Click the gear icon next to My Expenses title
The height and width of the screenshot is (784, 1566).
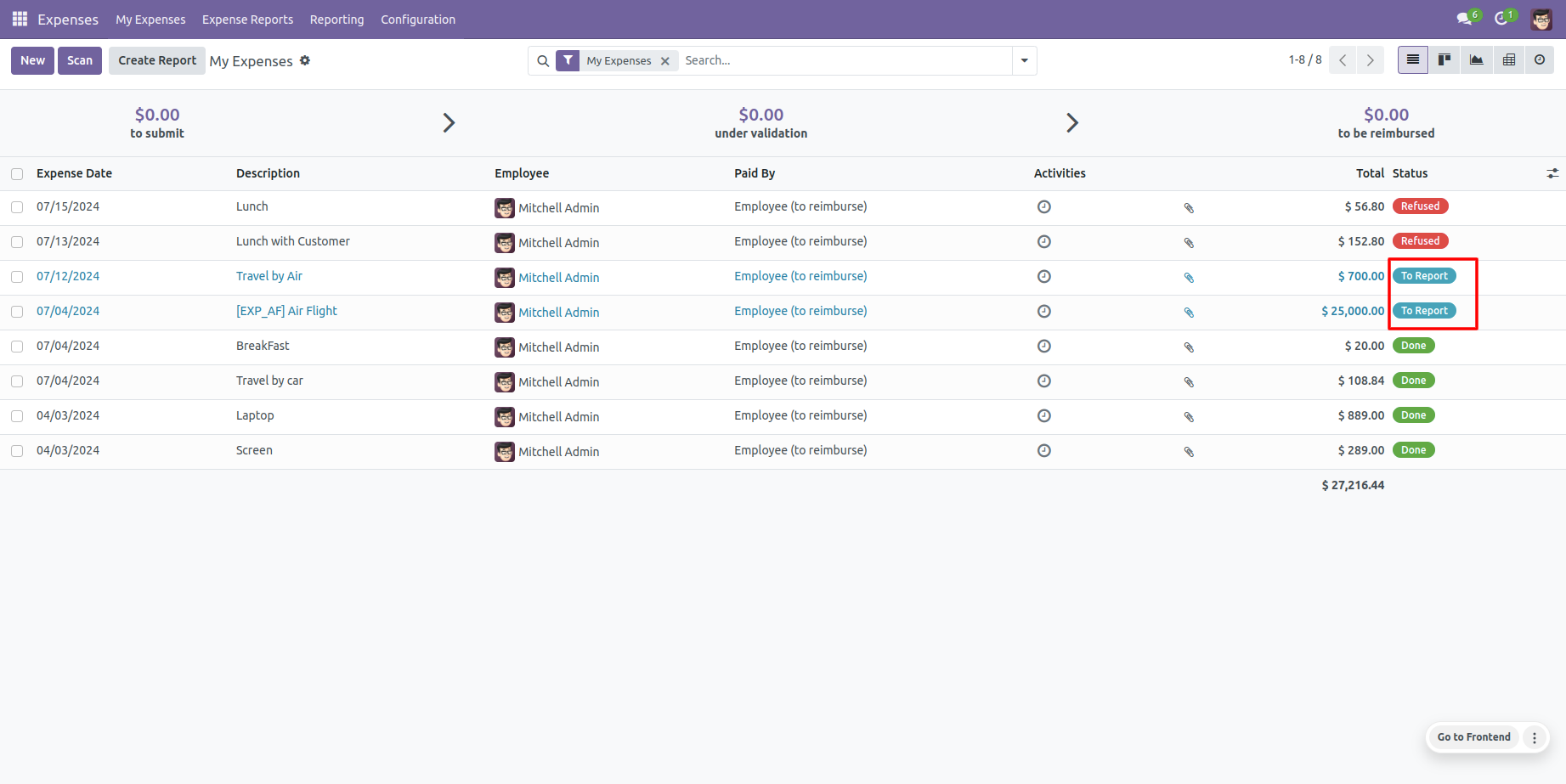(x=305, y=60)
